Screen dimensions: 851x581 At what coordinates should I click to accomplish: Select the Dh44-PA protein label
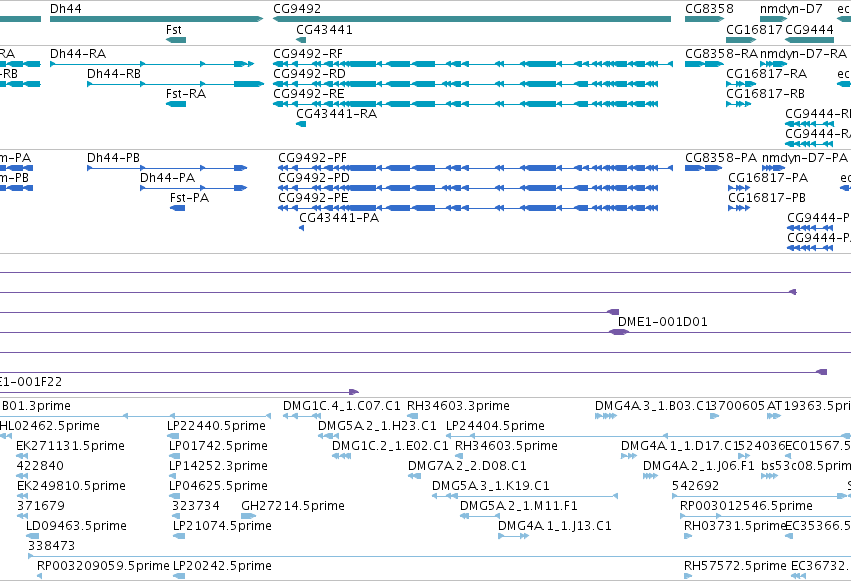pyautogui.click(x=167, y=178)
